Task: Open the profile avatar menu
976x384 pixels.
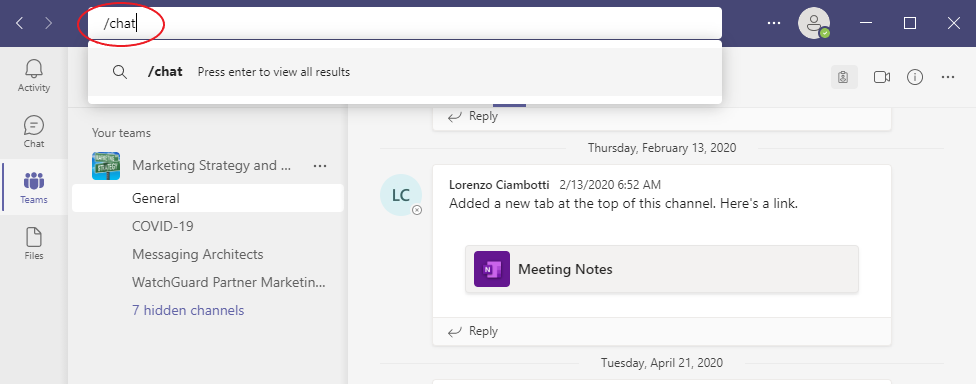Action: coord(814,24)
